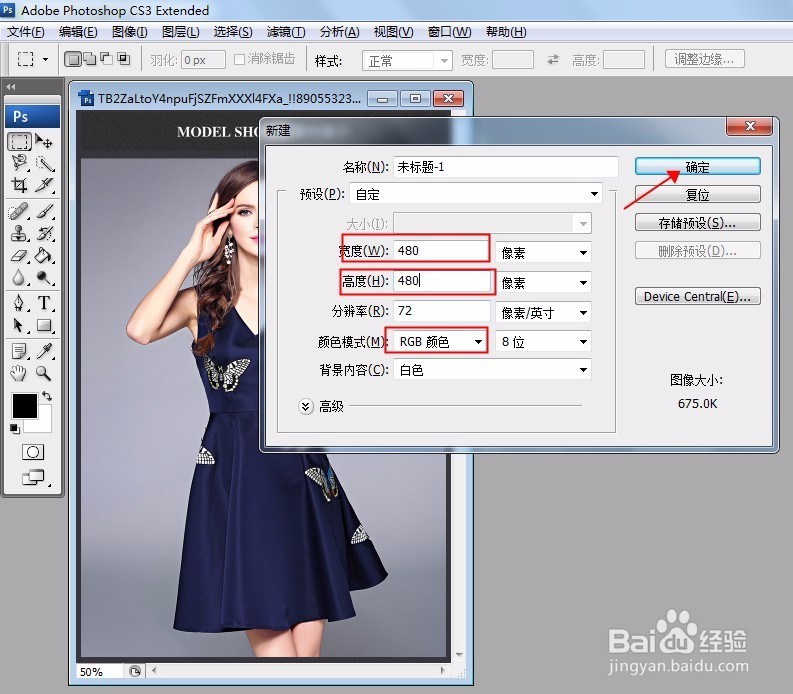Click the Device Central button
793x694 pixels.
[x=697, y=296]
